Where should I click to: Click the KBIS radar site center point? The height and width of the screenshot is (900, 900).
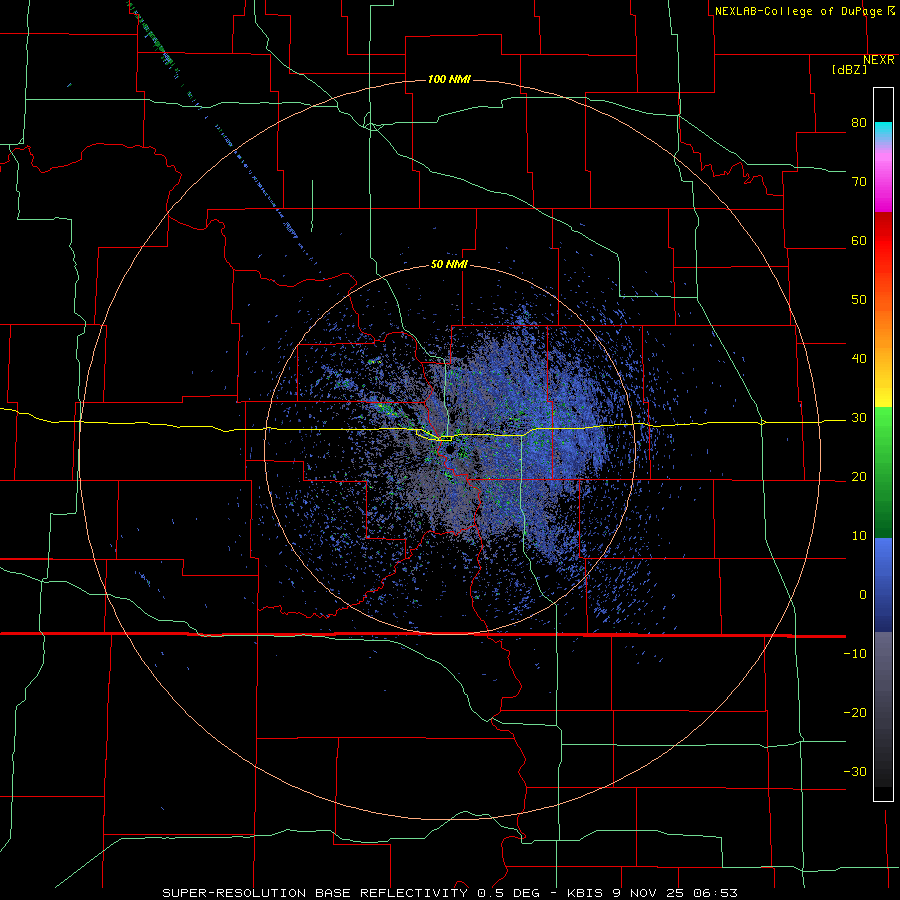[x=448, y=451]
